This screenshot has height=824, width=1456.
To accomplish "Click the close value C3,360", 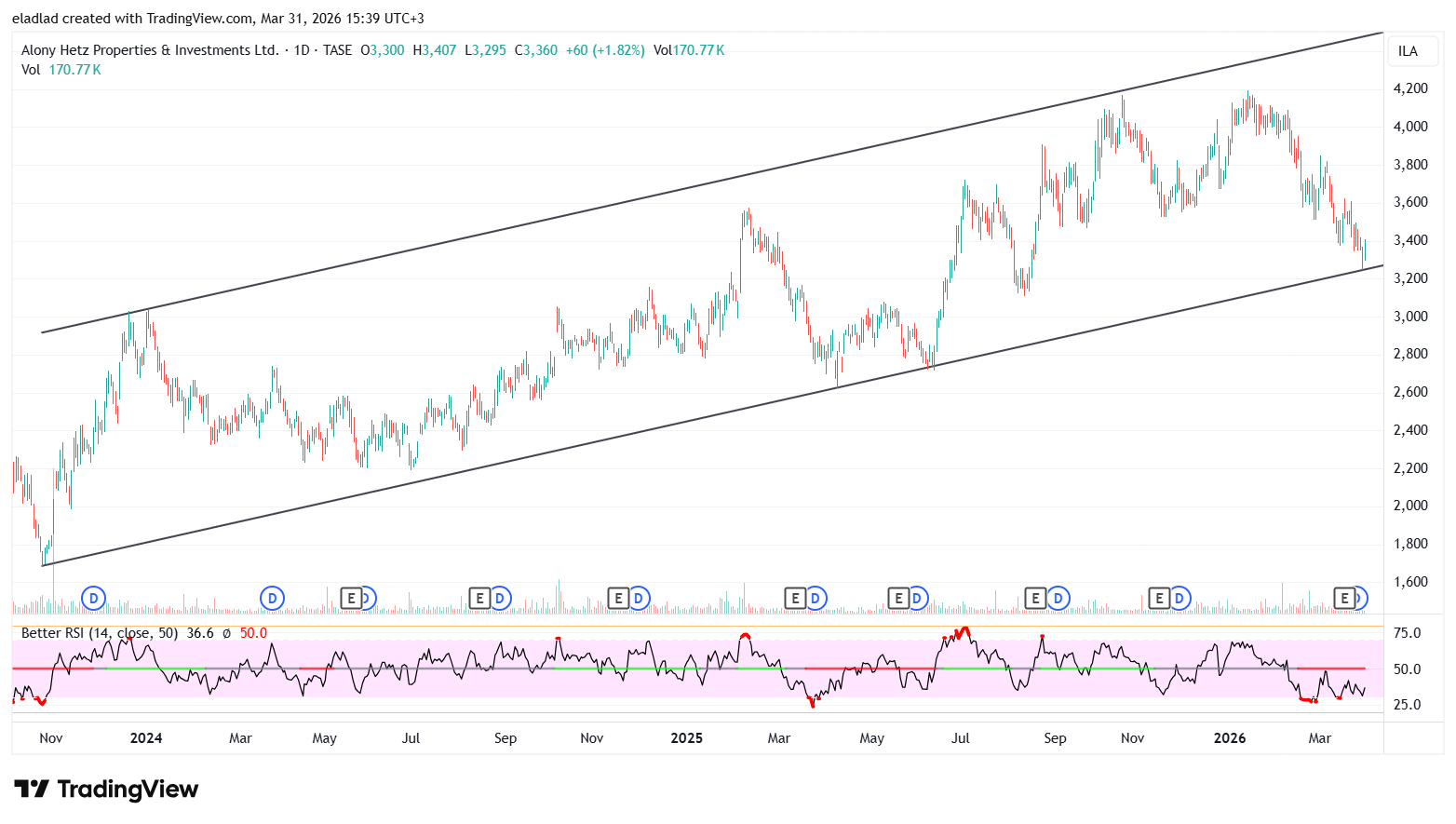I will (536, 50).
